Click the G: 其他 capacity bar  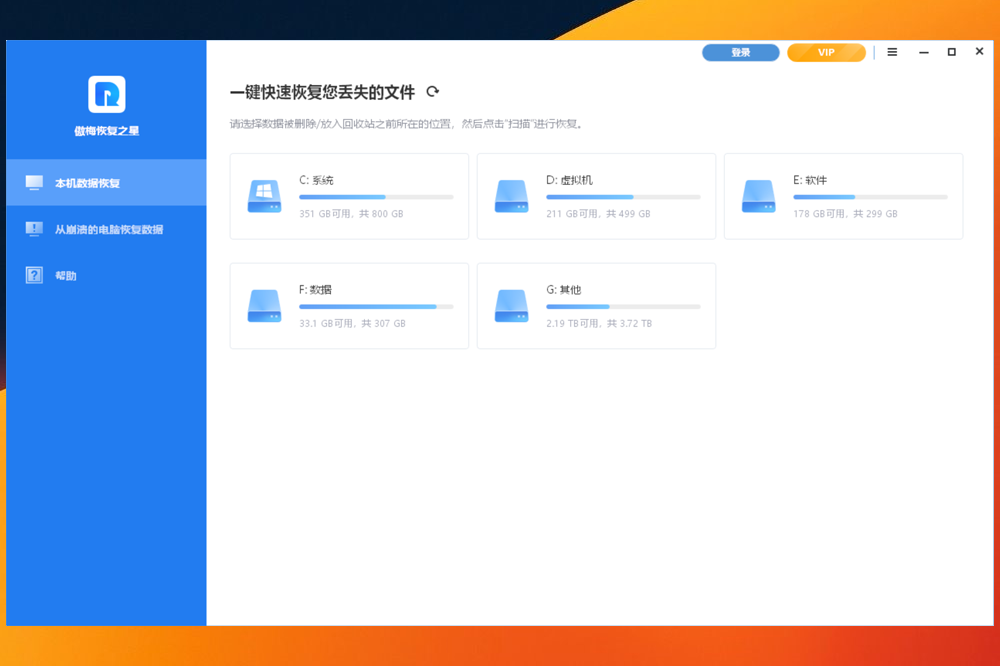(623, 306)
